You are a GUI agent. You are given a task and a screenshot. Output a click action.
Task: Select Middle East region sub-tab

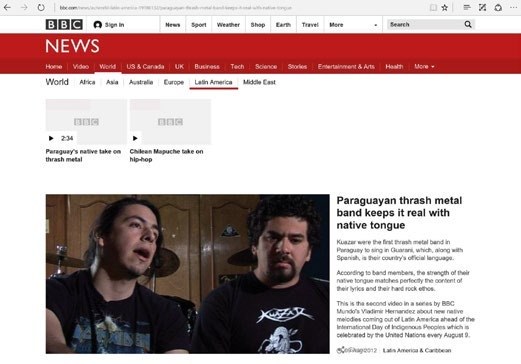pos(259,82)
